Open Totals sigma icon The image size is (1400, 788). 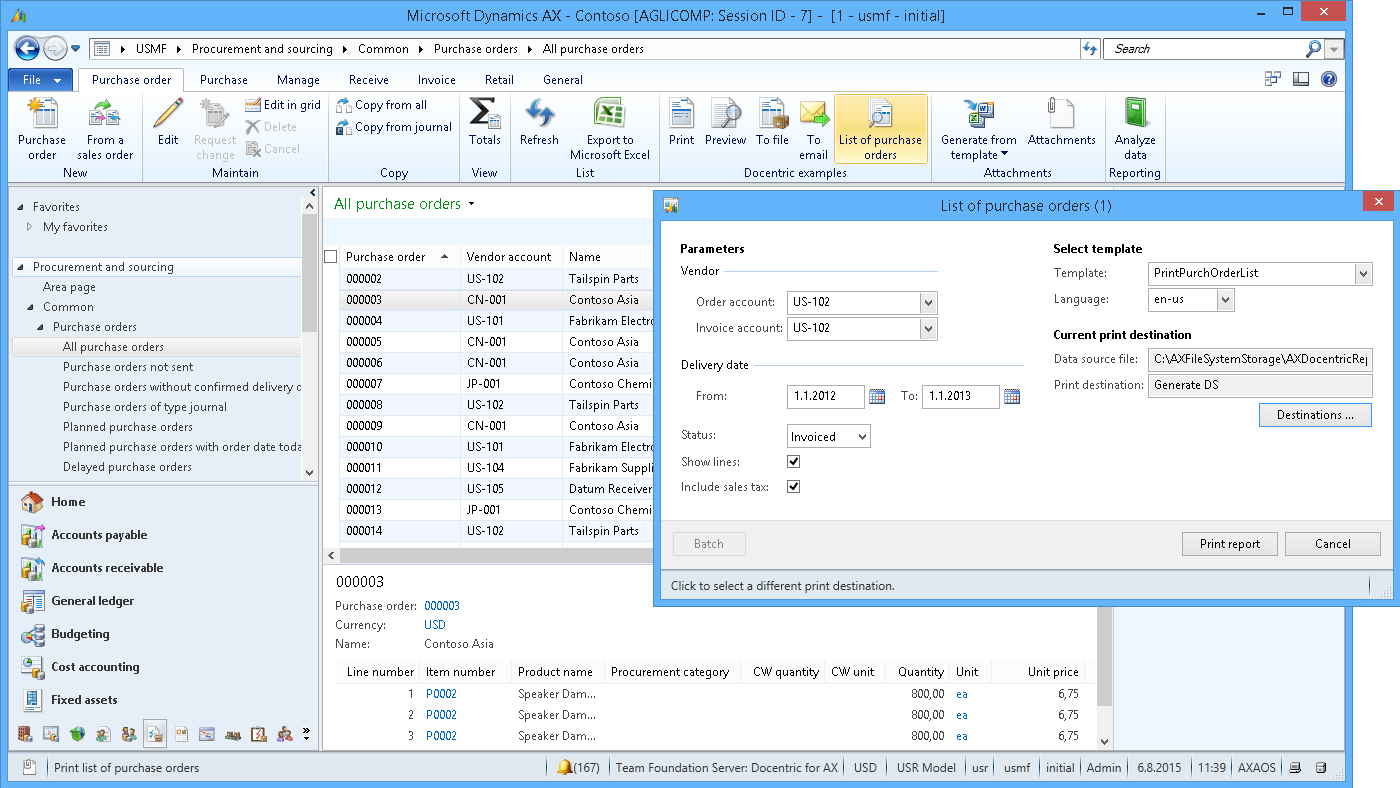(485, 113)
